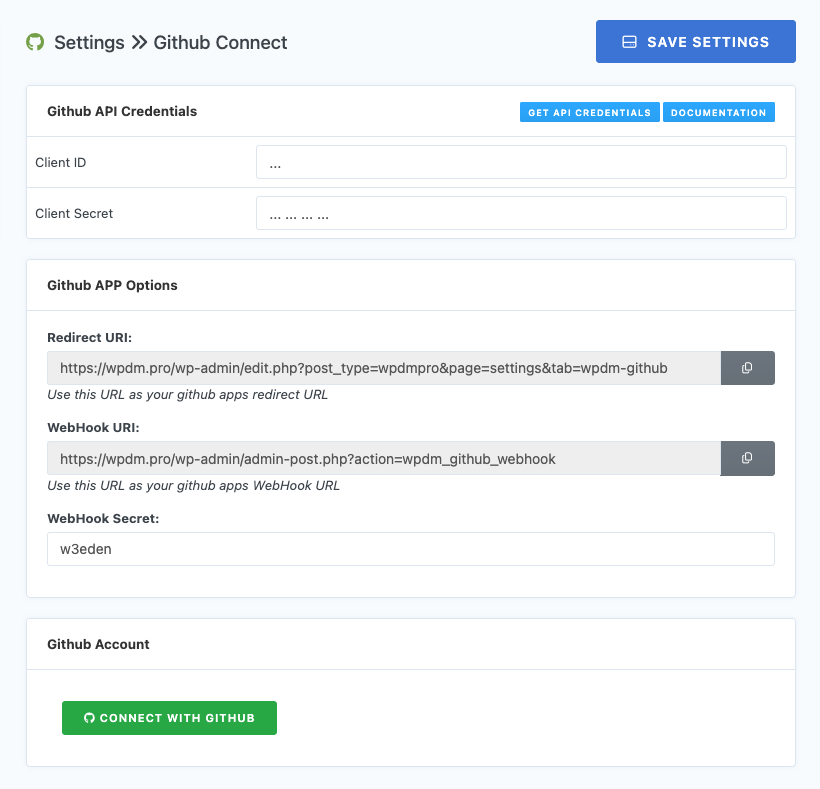Click the Github Connect breadcrumb label
Screen dimensions: 820x789
coord(221,43)
